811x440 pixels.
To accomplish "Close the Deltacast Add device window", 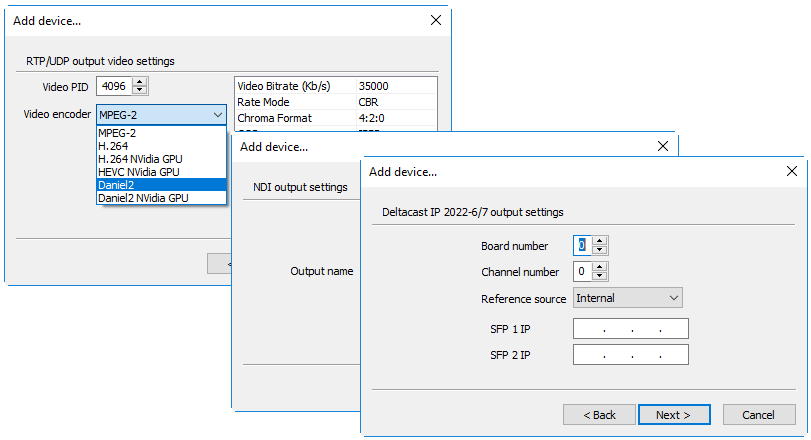I will [x=791, y=171].
